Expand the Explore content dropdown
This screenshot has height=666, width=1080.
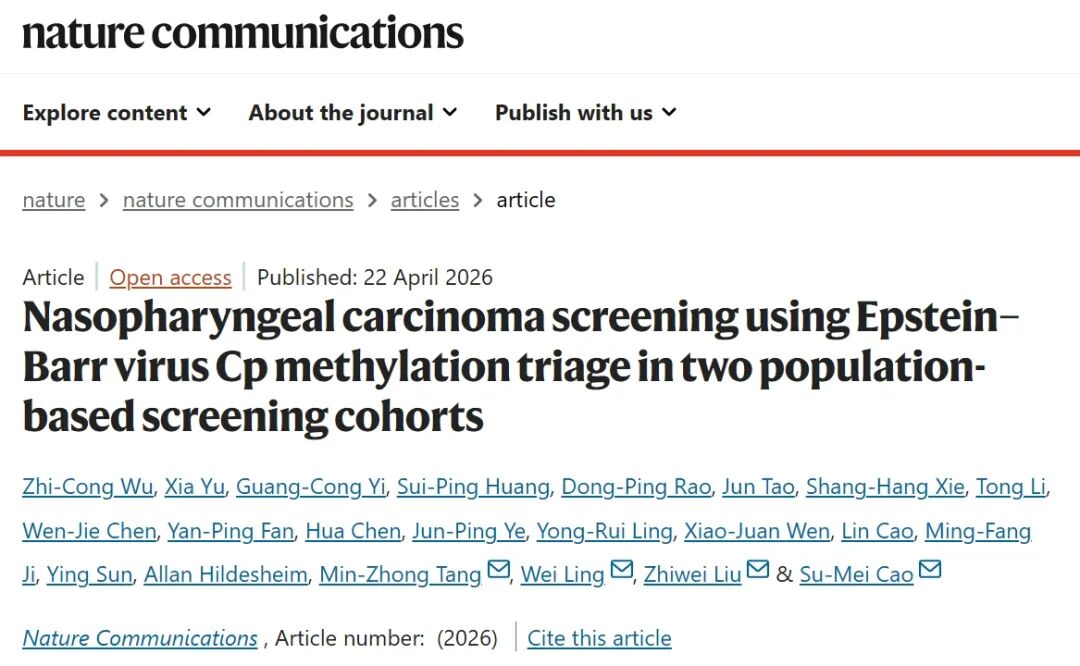pyautogui.click(x=117, y=113)
